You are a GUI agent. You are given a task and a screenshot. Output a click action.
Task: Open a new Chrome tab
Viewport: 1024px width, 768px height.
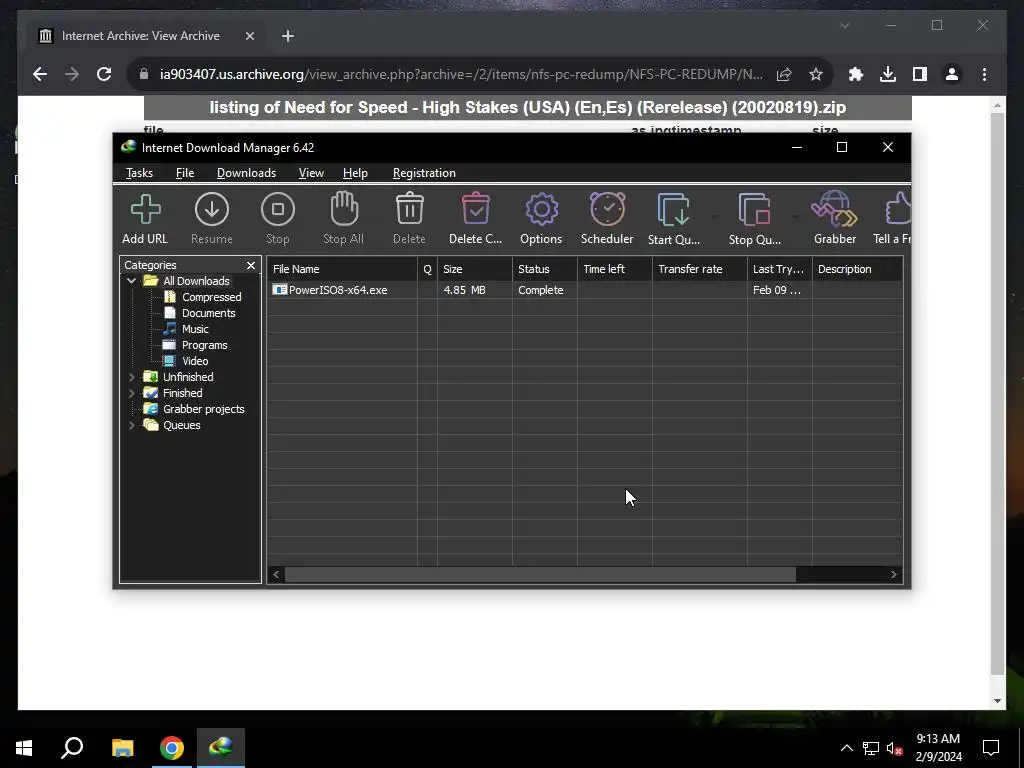pyautogui.click(x=288, y=36)
